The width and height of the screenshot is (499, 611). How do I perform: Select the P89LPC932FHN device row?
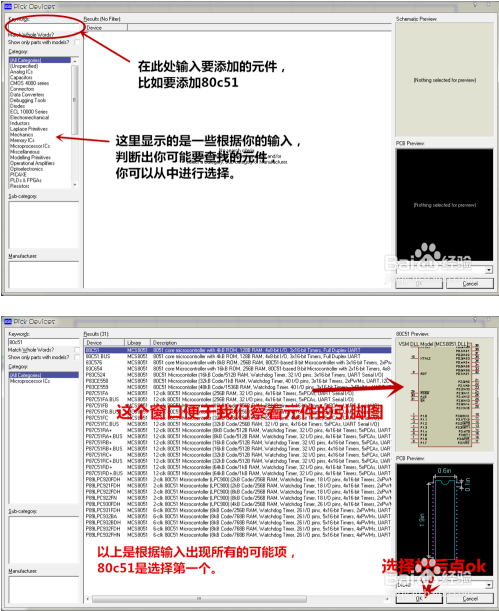click(x=238, y=535)
